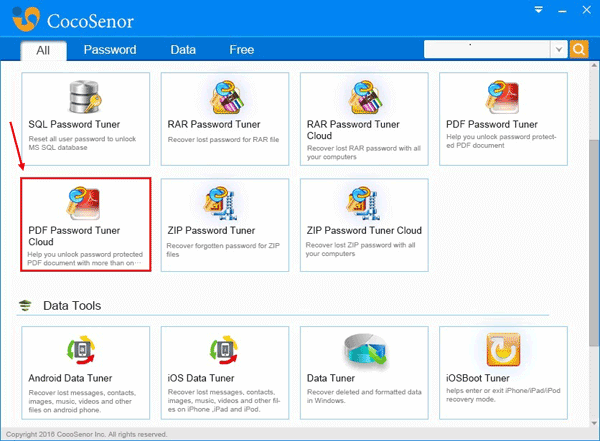Click the ZIP Password Tuner icon
Viewport: 600px width, 441px height.
(220, 203)
